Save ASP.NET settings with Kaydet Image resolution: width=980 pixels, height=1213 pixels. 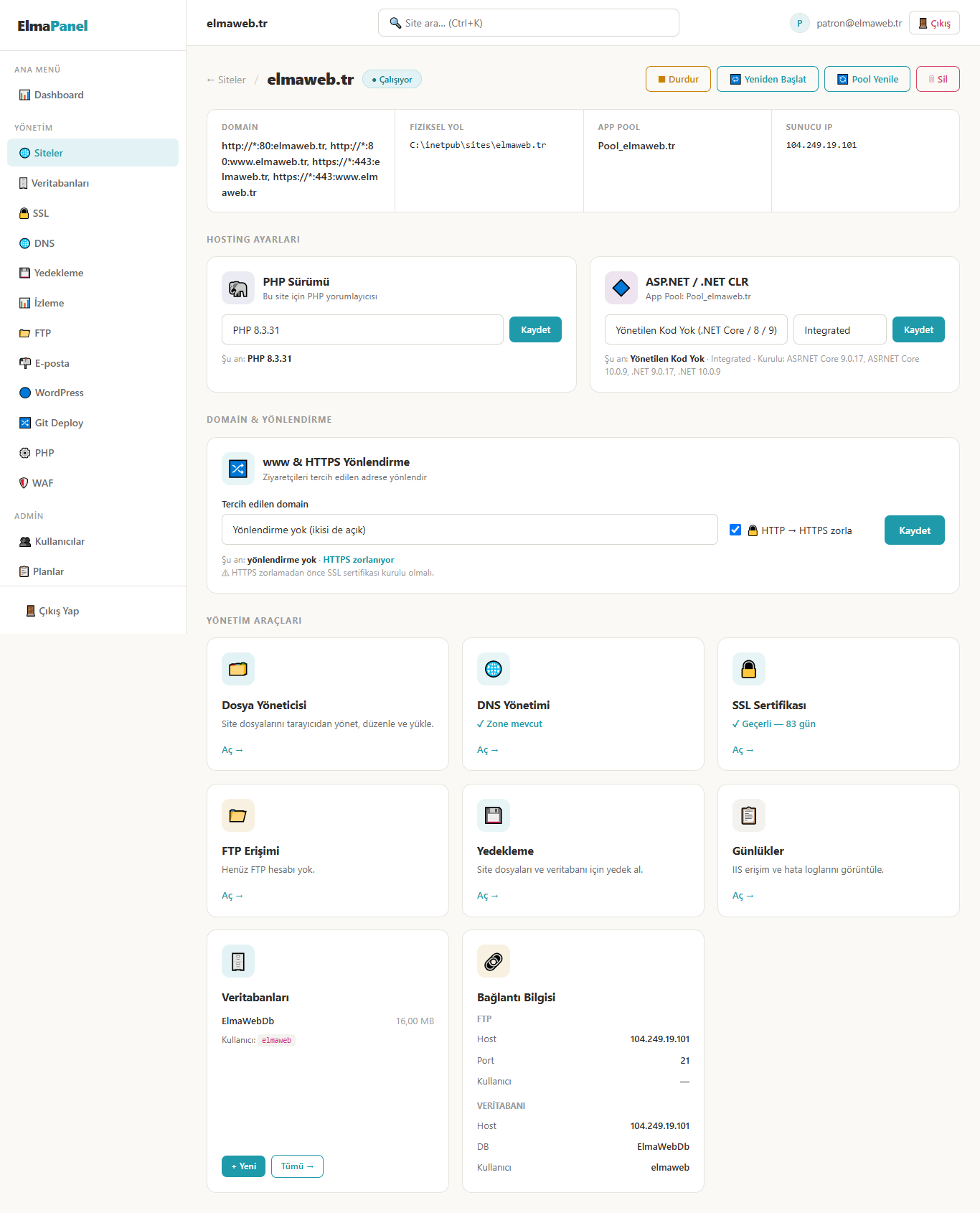click(x=918, y=329)
